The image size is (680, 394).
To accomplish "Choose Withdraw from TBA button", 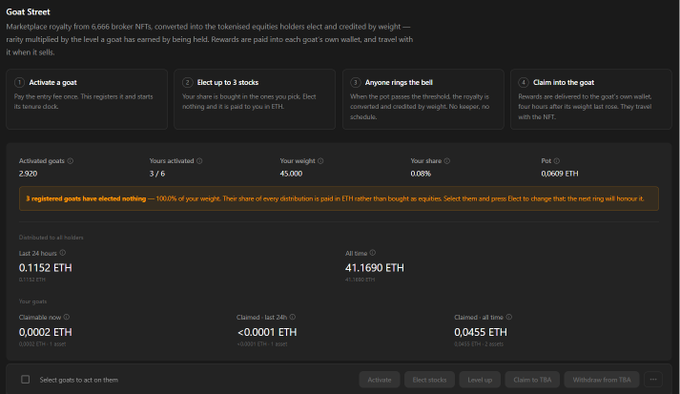I will pos(602,380).
